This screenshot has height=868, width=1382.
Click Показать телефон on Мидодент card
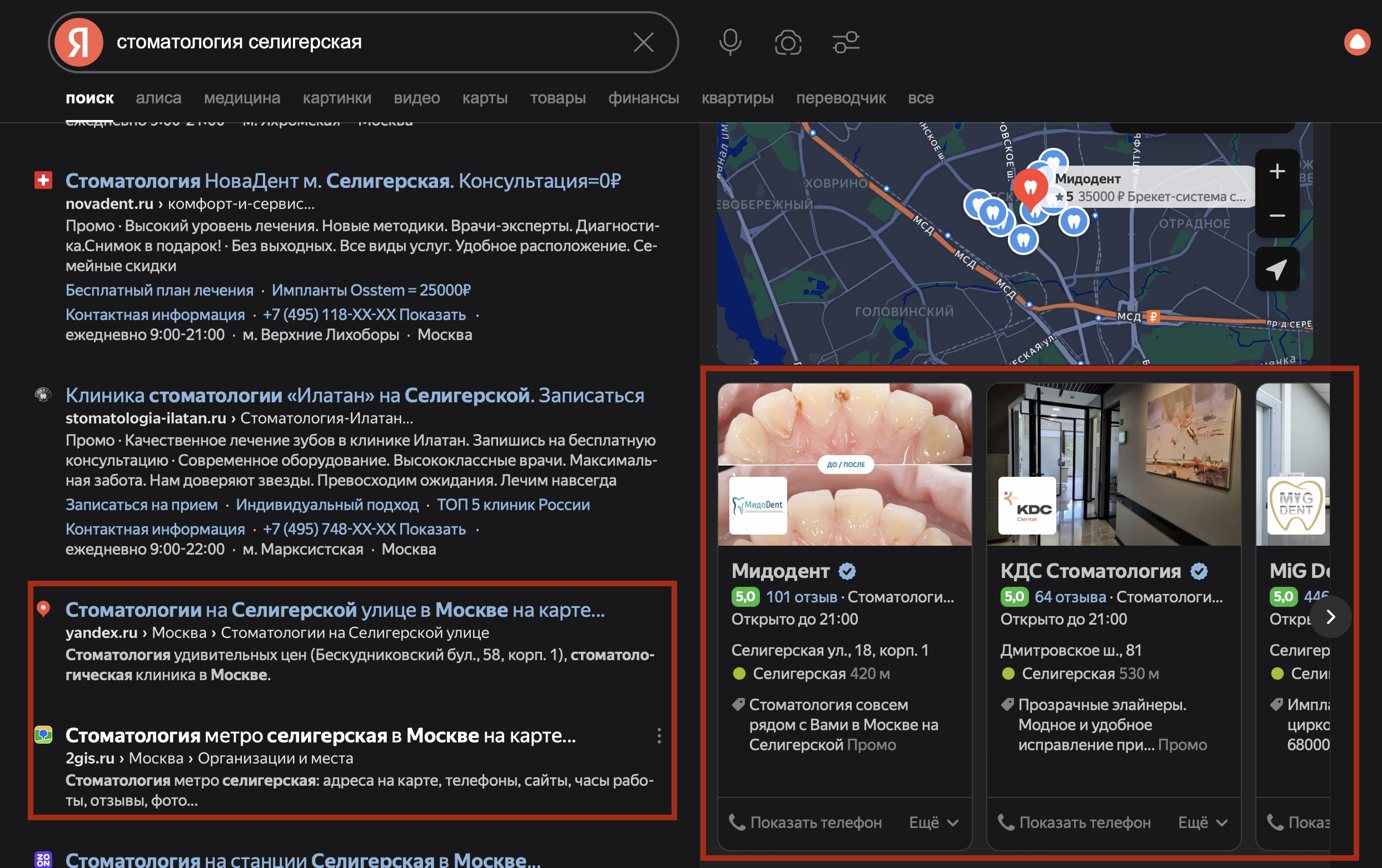pyautogui.click(x=805, y=822)
